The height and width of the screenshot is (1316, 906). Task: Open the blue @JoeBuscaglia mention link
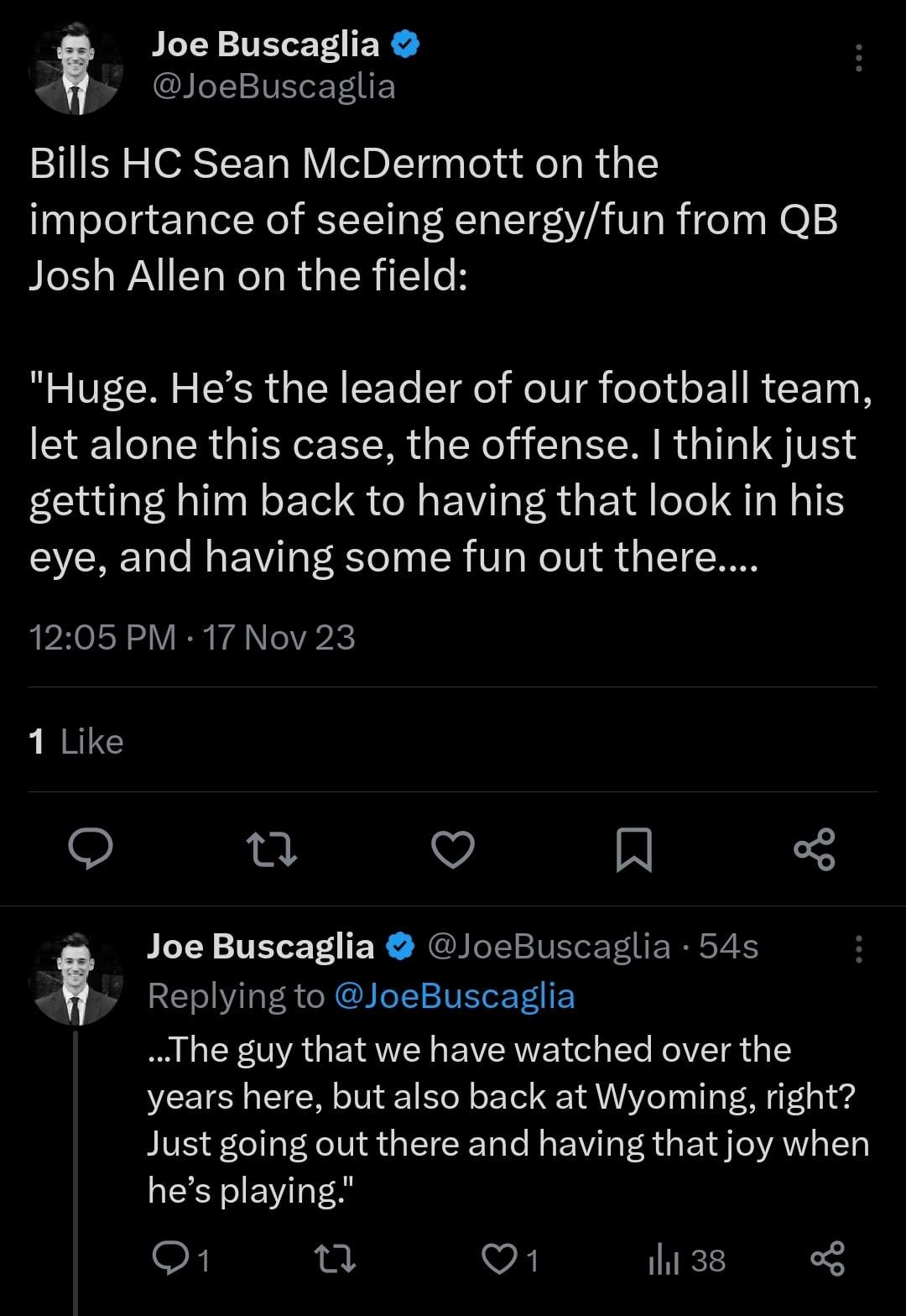[x=454, y=995]
